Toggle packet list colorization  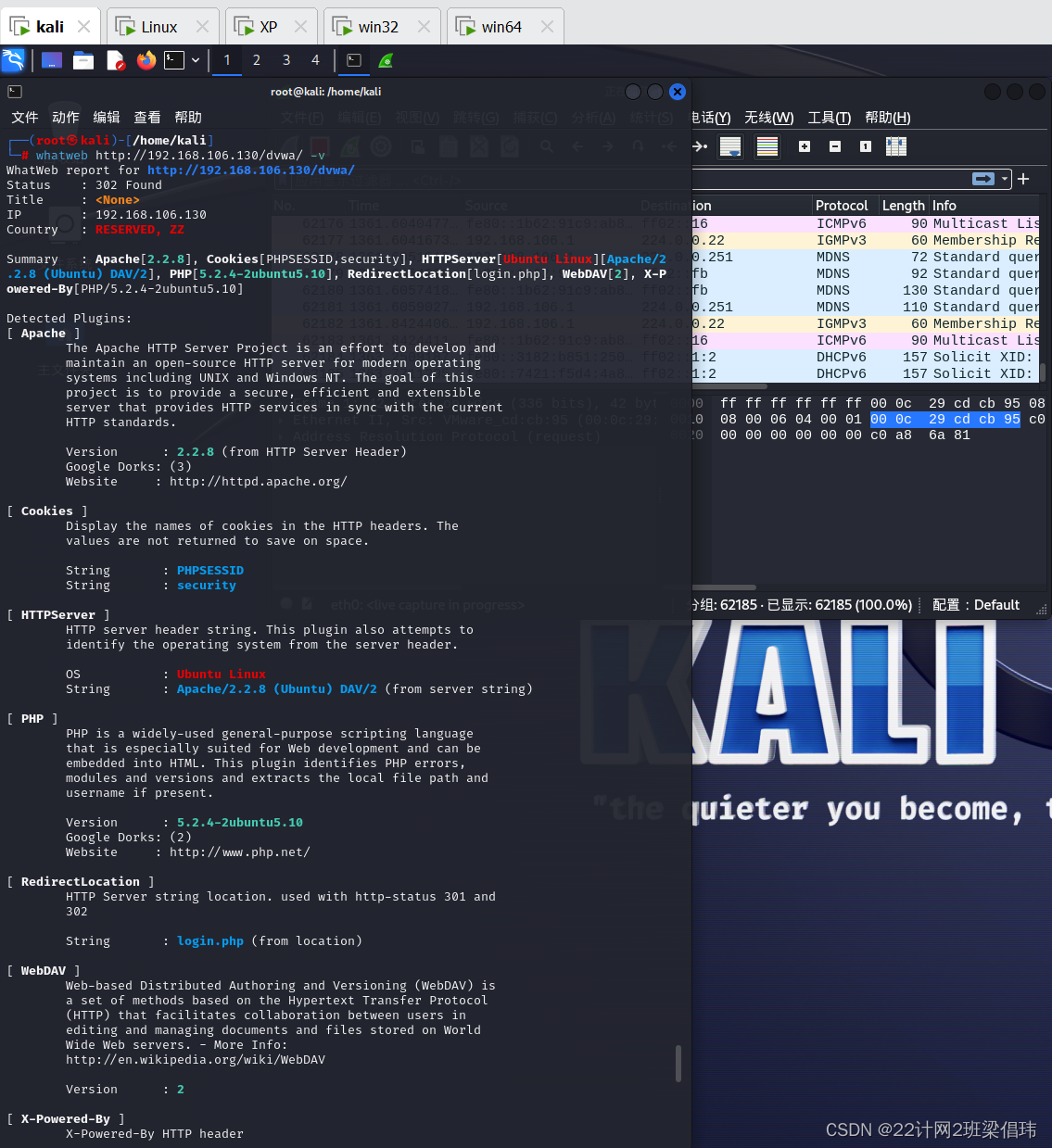(767, 146)
